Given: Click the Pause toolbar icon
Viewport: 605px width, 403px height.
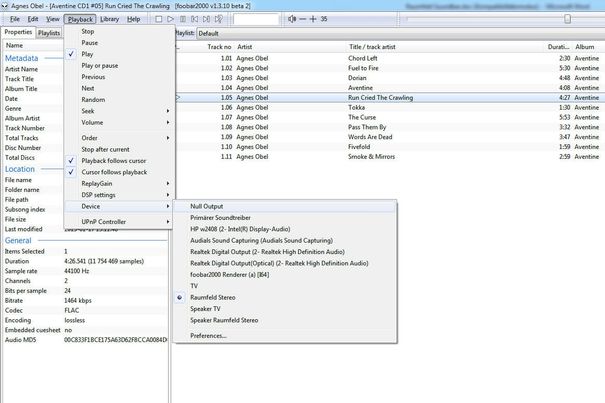Looking at the screenshot, I should click(184, 19).
